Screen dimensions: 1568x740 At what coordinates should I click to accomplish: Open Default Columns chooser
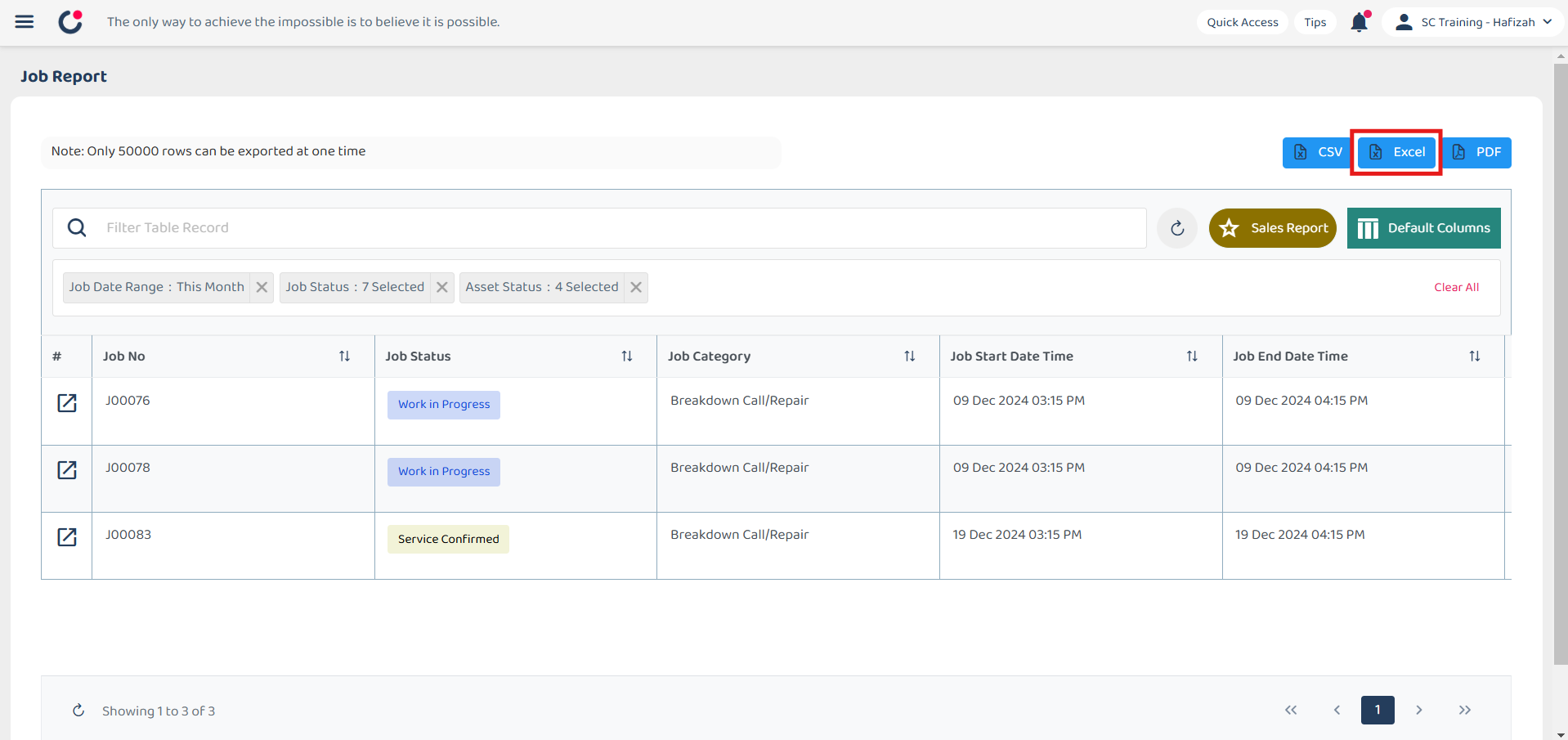(1423, 228)
